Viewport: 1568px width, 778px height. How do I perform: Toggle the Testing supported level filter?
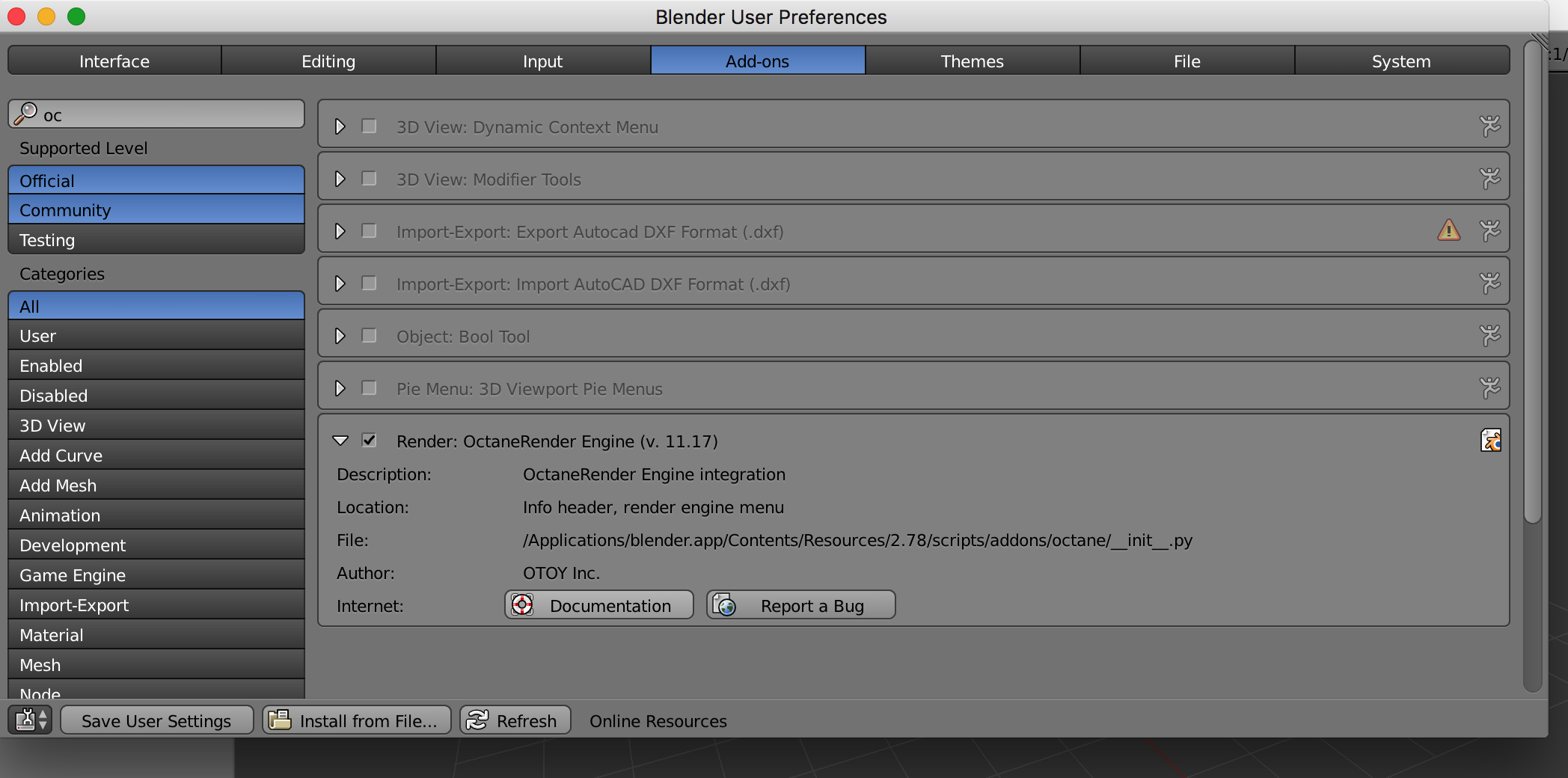(x=156, y=239)
